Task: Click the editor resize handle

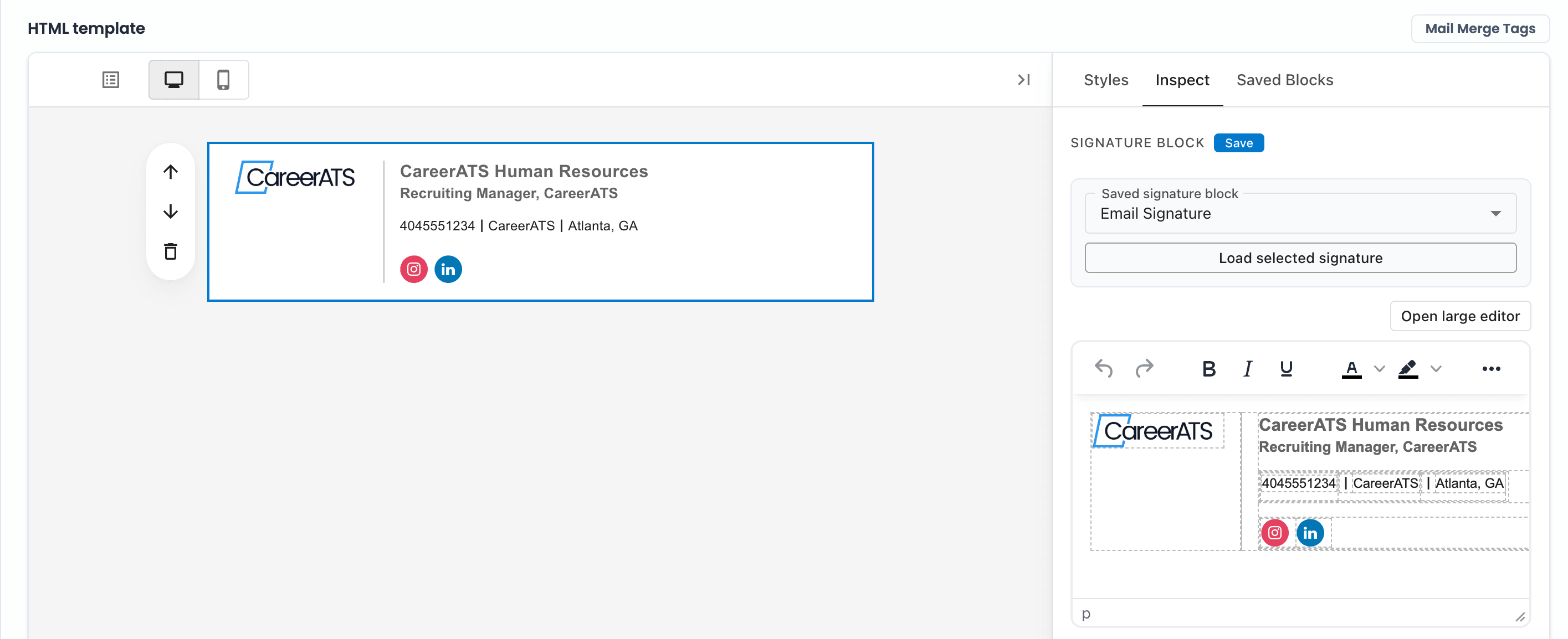Action: (1519, 616)
